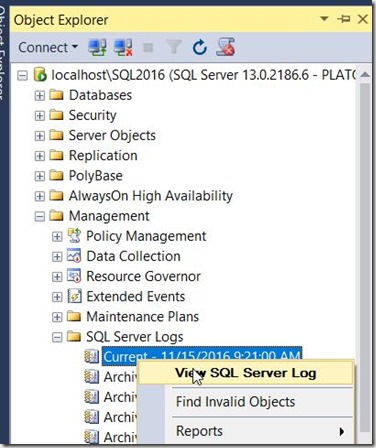
Task: Open the Object Explorer window position menu arrow
Action: coord(324,19)
